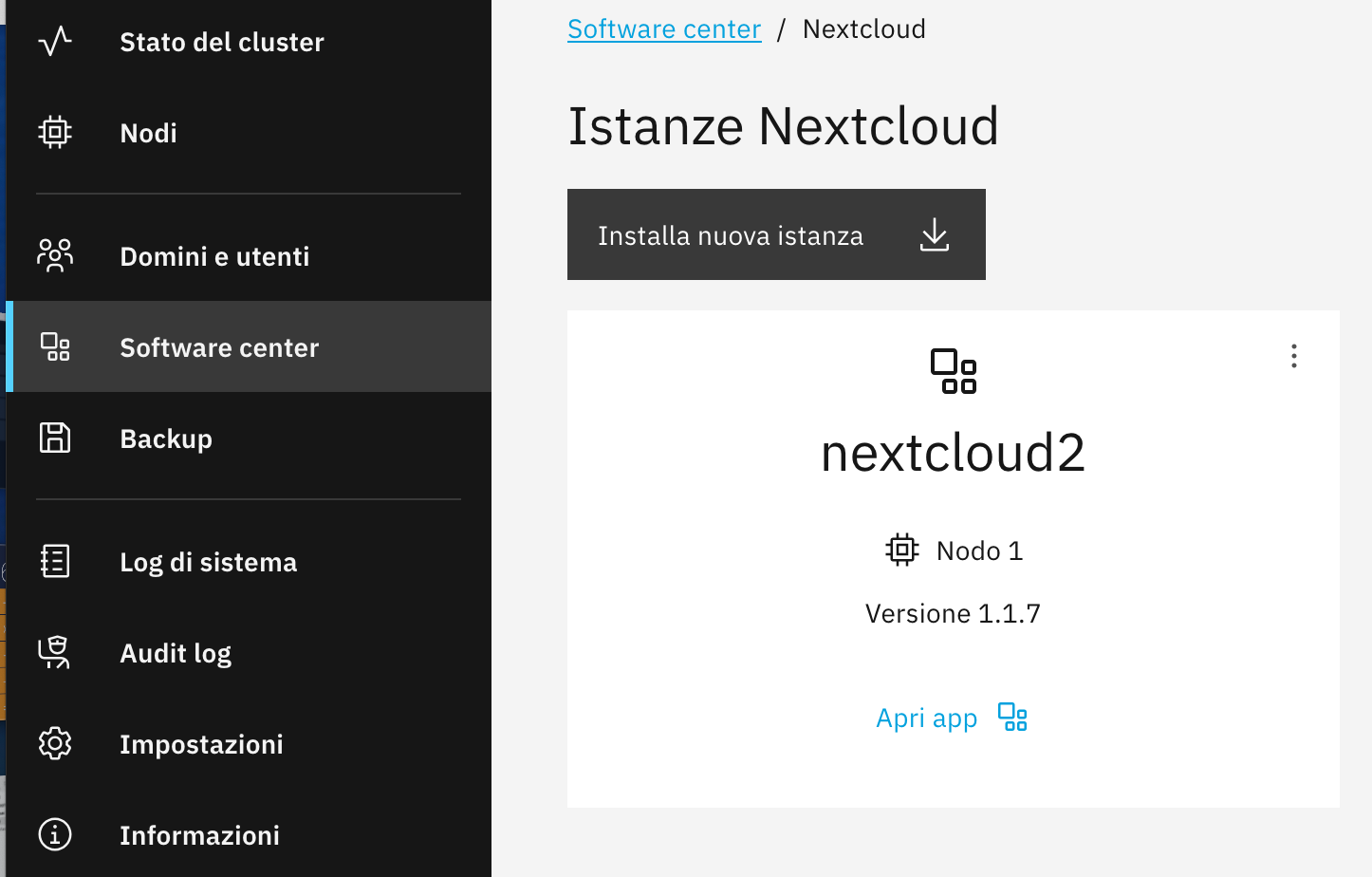
Task: Click the app icon above nextcloud2
Action: (x=954, y=371)
